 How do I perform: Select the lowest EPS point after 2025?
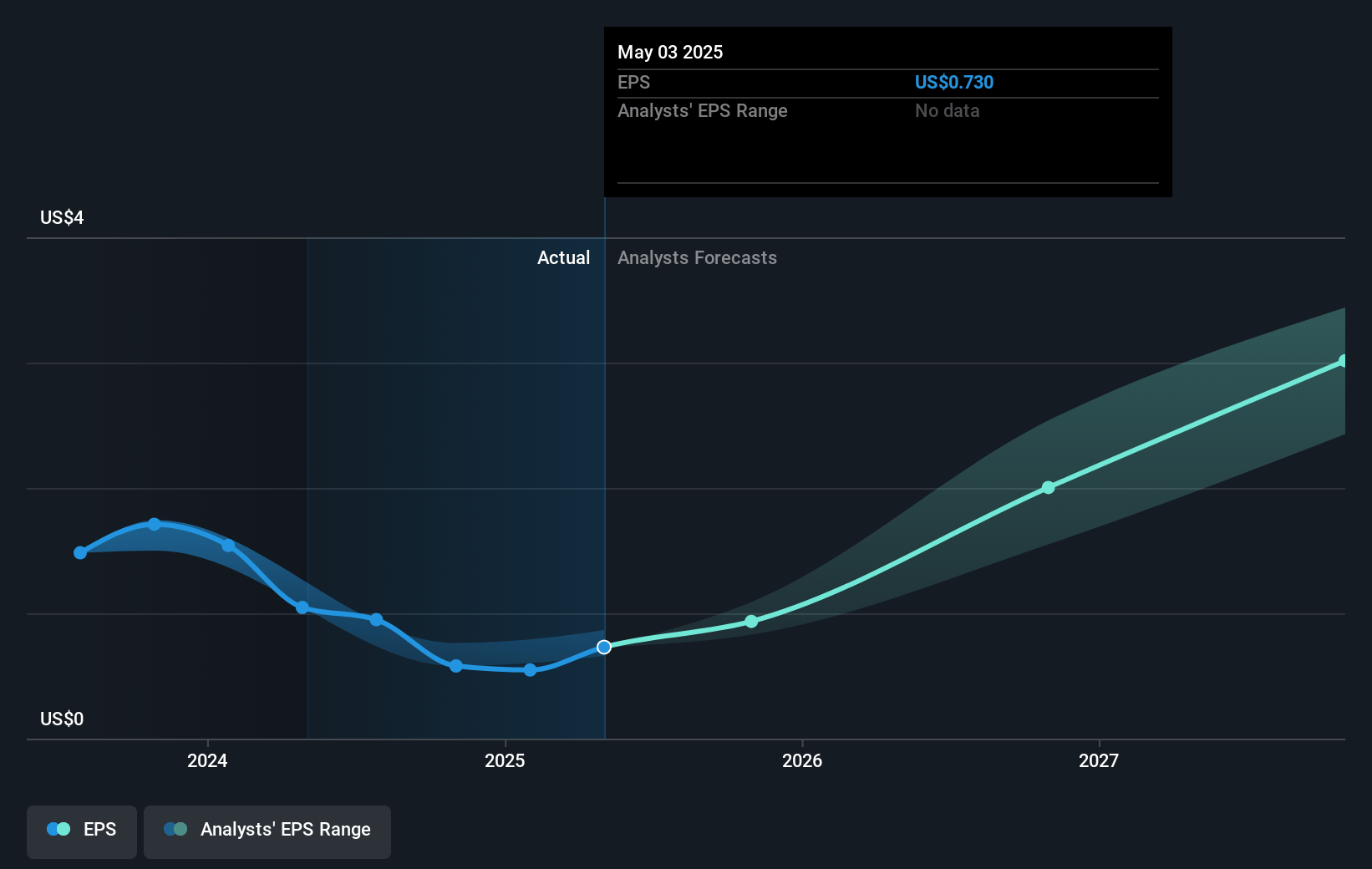tap(530, 670)
